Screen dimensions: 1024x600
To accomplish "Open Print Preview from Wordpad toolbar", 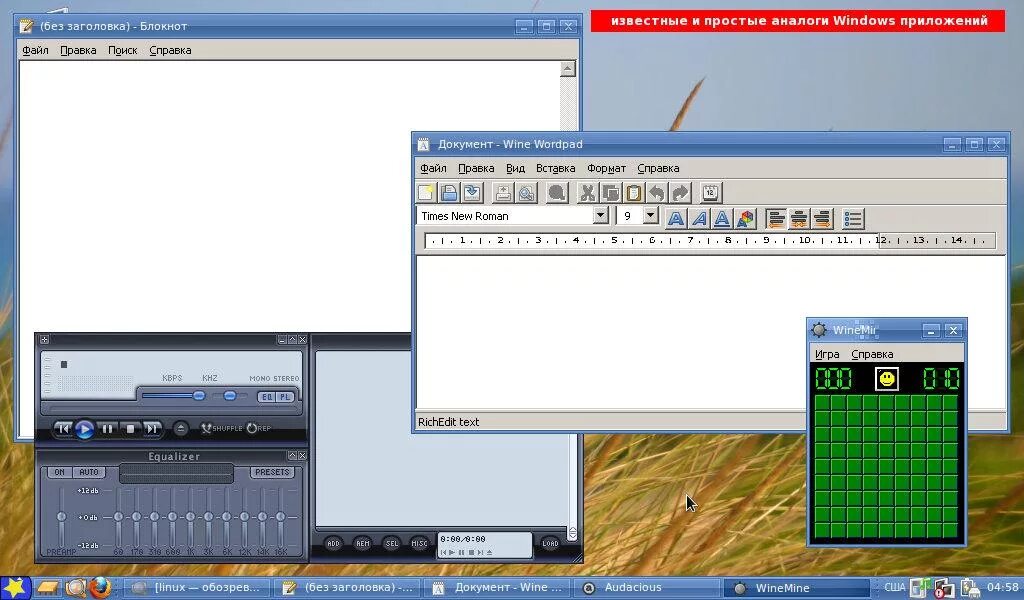I will point(526,193).
